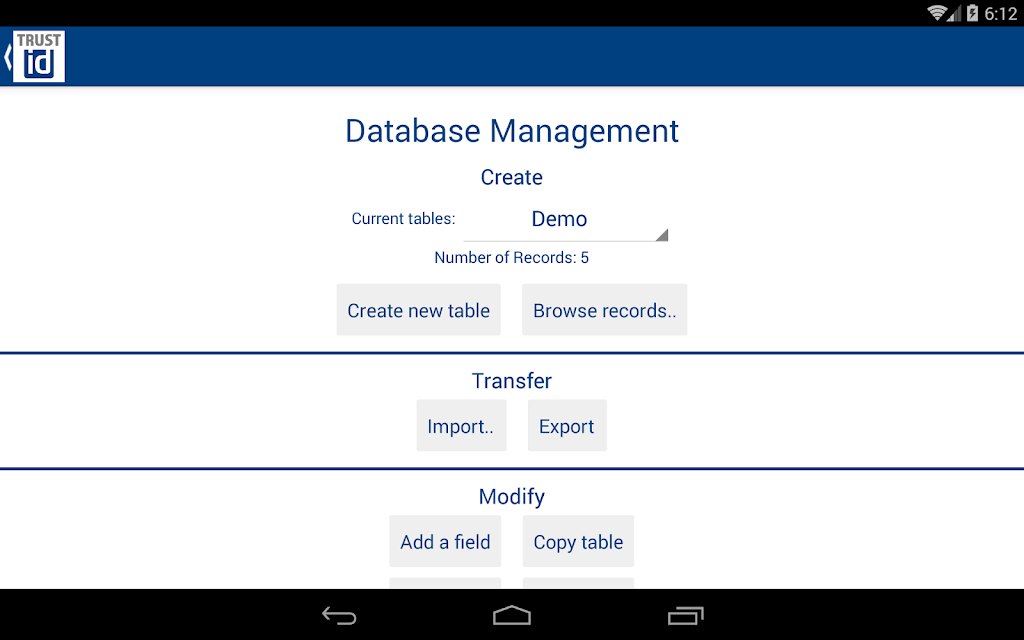Click the Number of Records: 5 text
The height and width of the screenshot is (640, 1024).
click(512, 257)
